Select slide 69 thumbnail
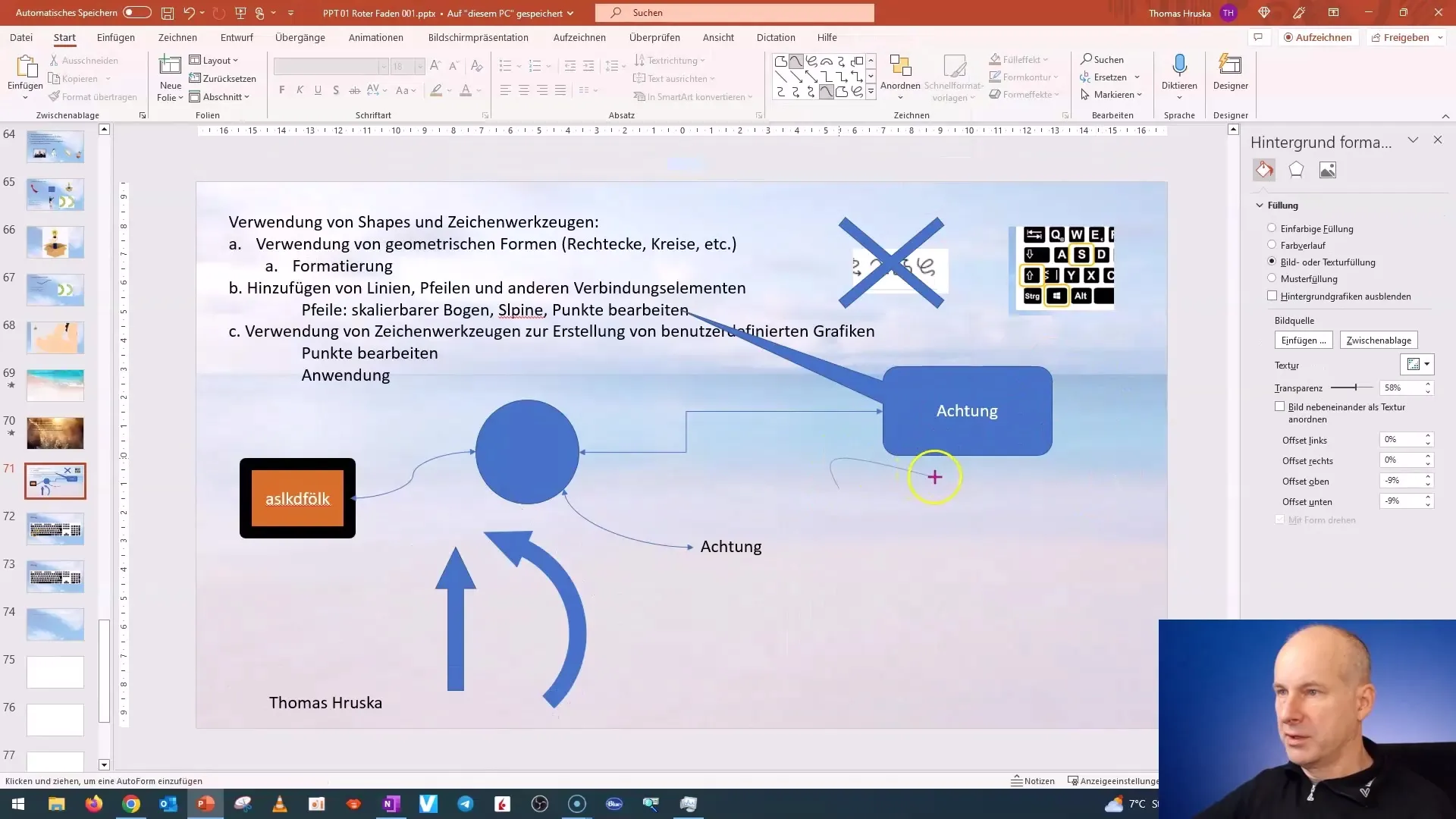This screenshot has height=819, width=1456. pos(55,385)
